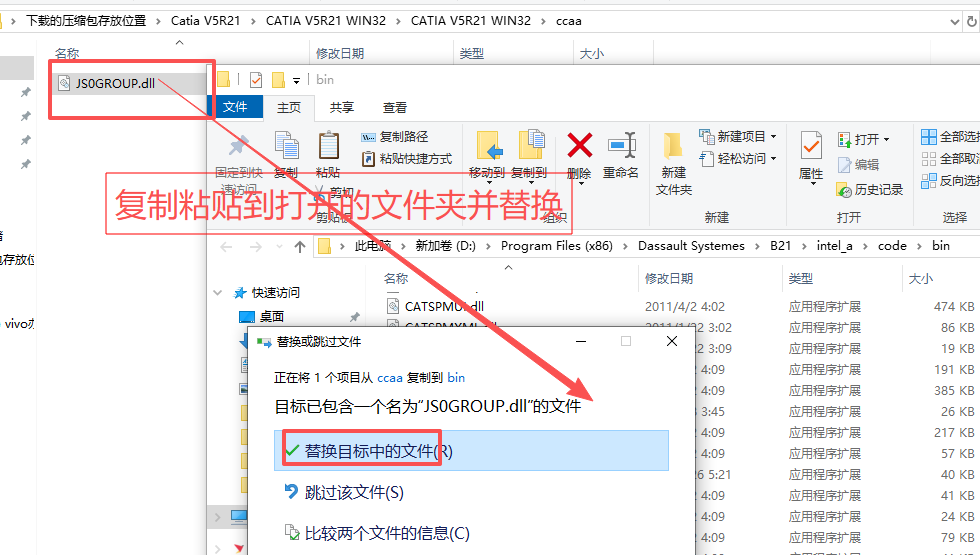Sort bin folder by Type column

pos(801,278)
